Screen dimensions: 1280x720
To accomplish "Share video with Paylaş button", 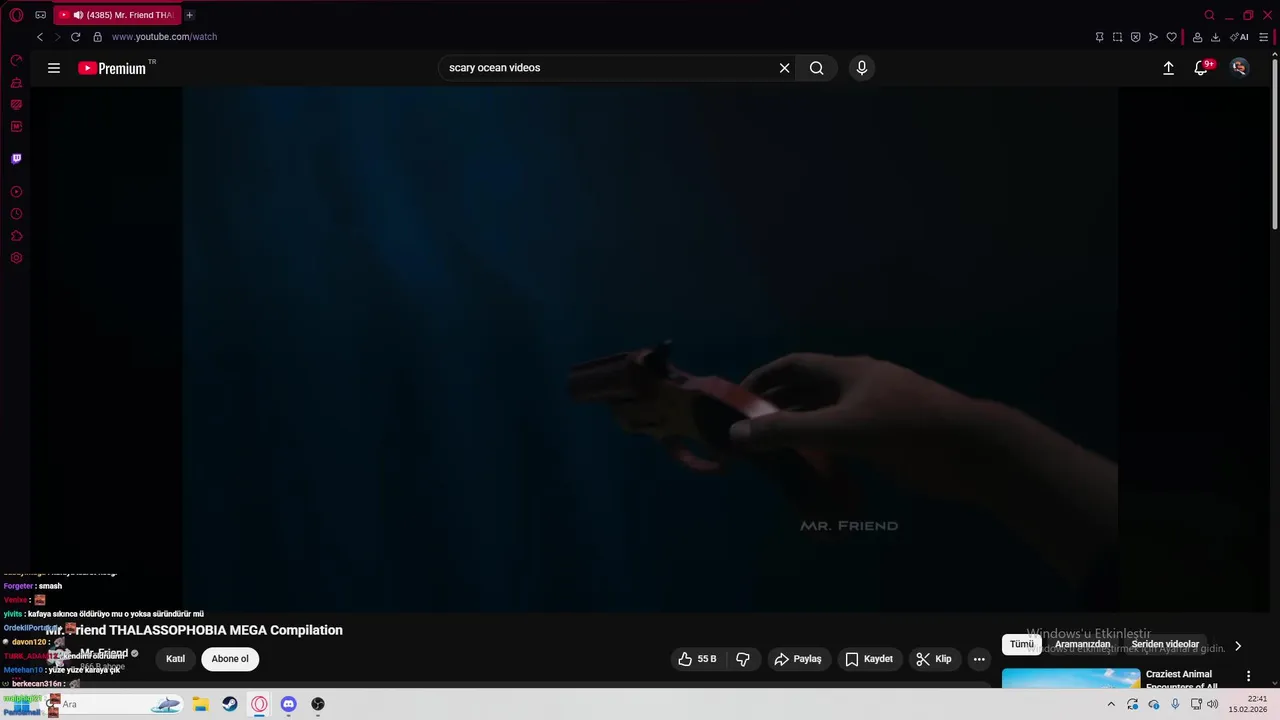I will tap(798, 659).
